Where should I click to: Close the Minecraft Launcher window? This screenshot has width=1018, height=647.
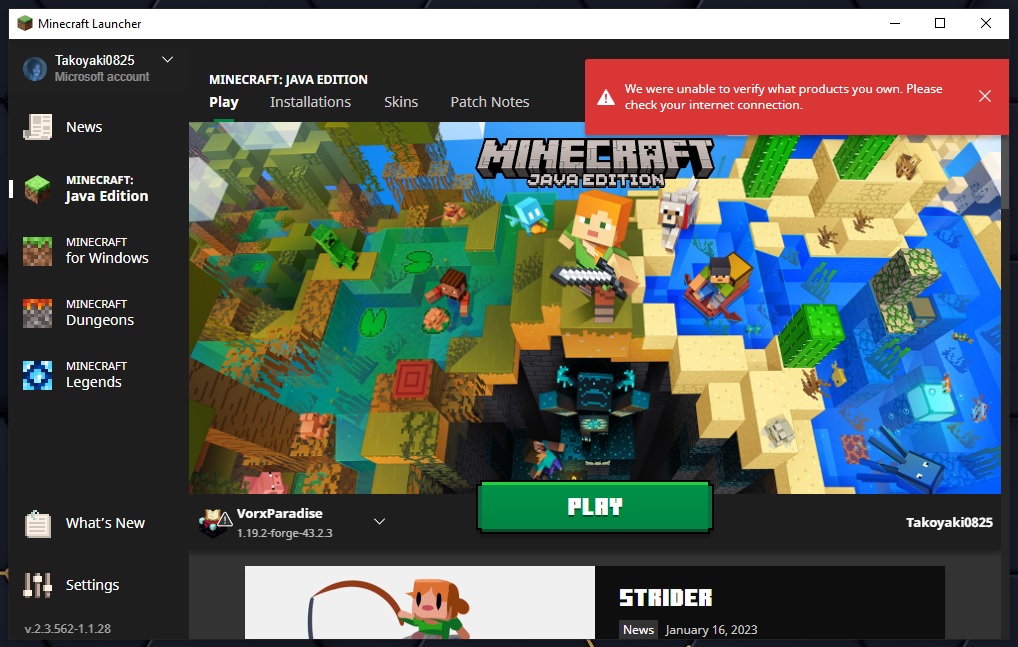pos(986,23)
